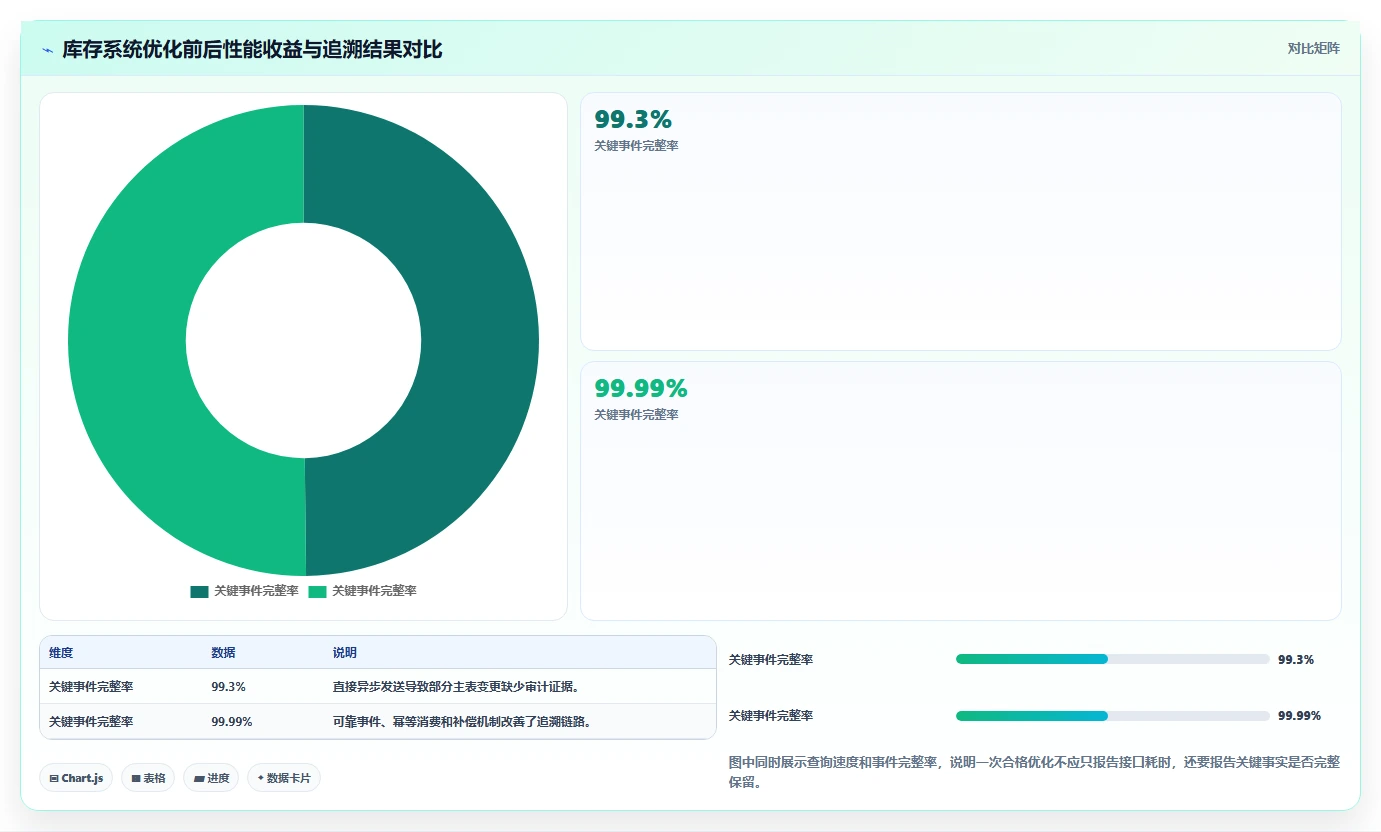
Task: Select the Chart.js chip
Action: tap(76, 778)
